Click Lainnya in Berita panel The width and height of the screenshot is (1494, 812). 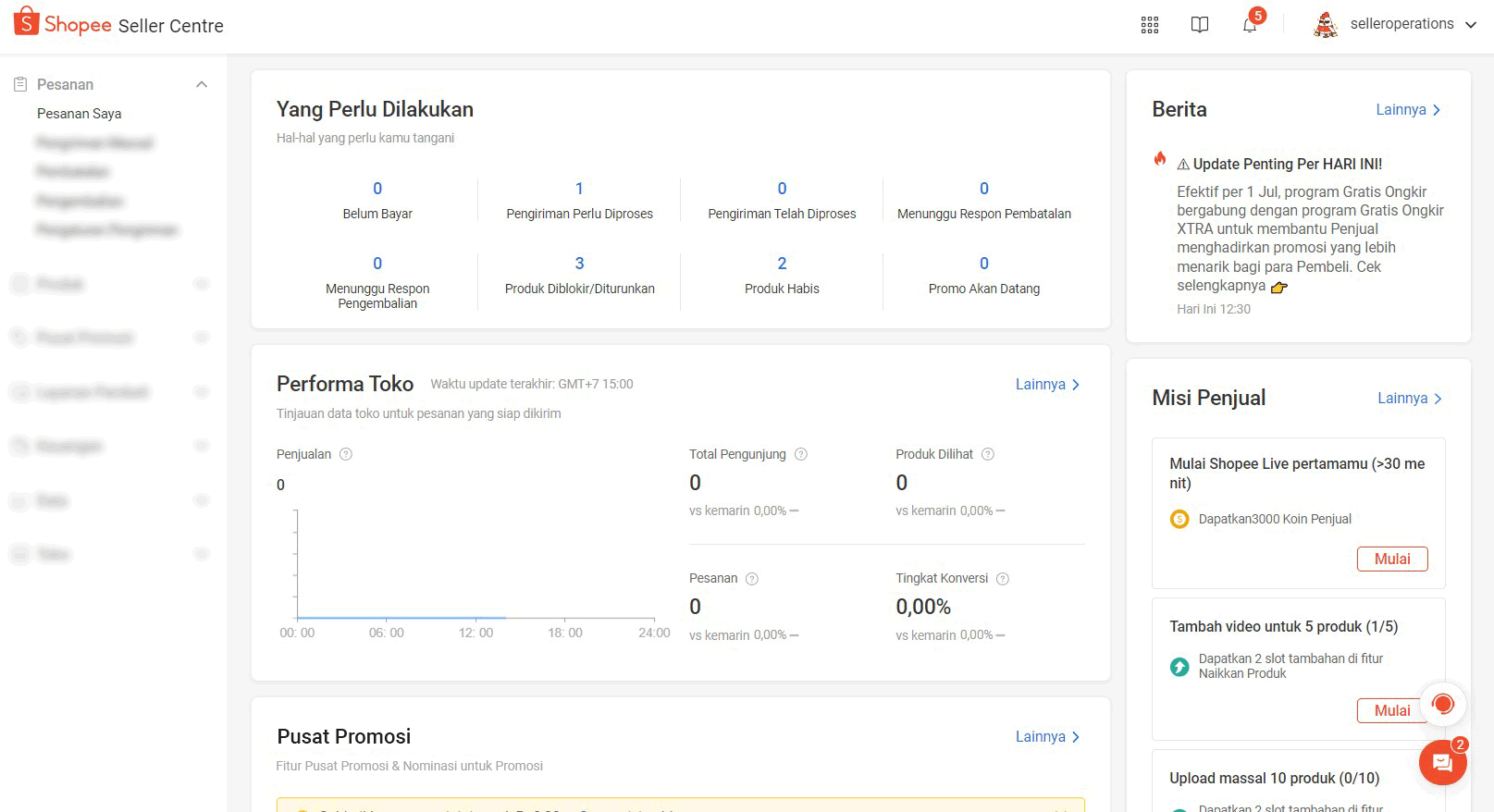pos(1408,109)
